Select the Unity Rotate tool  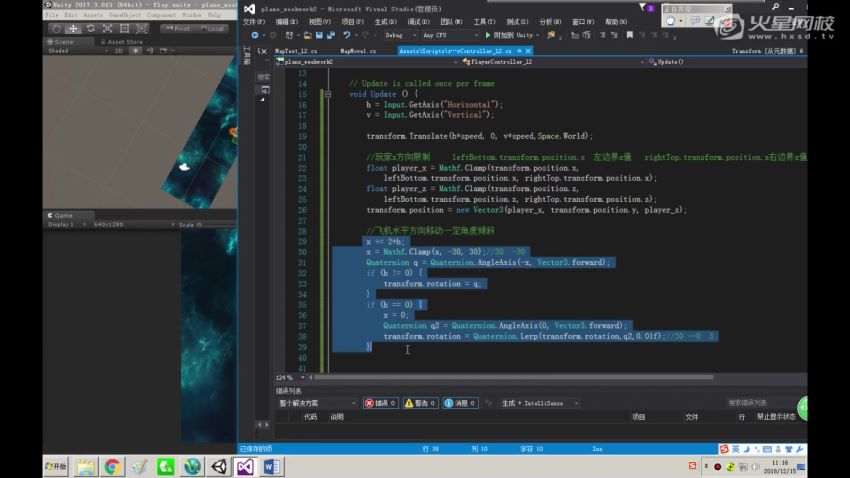pyautogui.click(x=90, y=28)
